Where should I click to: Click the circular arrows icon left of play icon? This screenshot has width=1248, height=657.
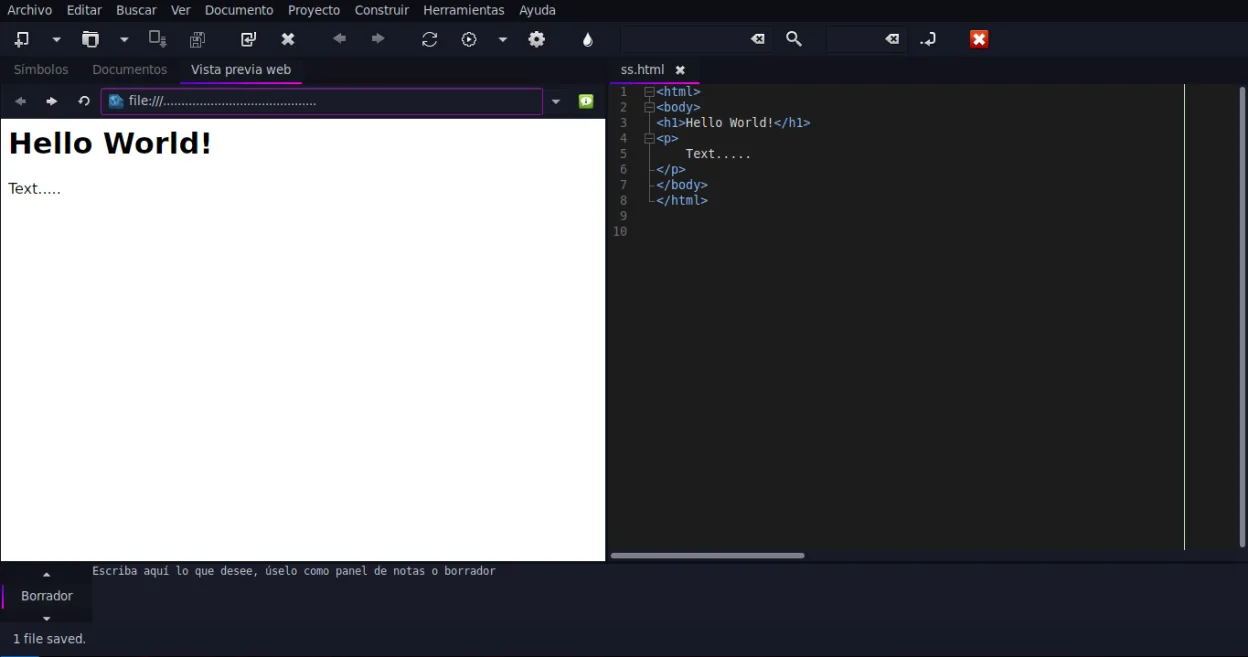429,39
